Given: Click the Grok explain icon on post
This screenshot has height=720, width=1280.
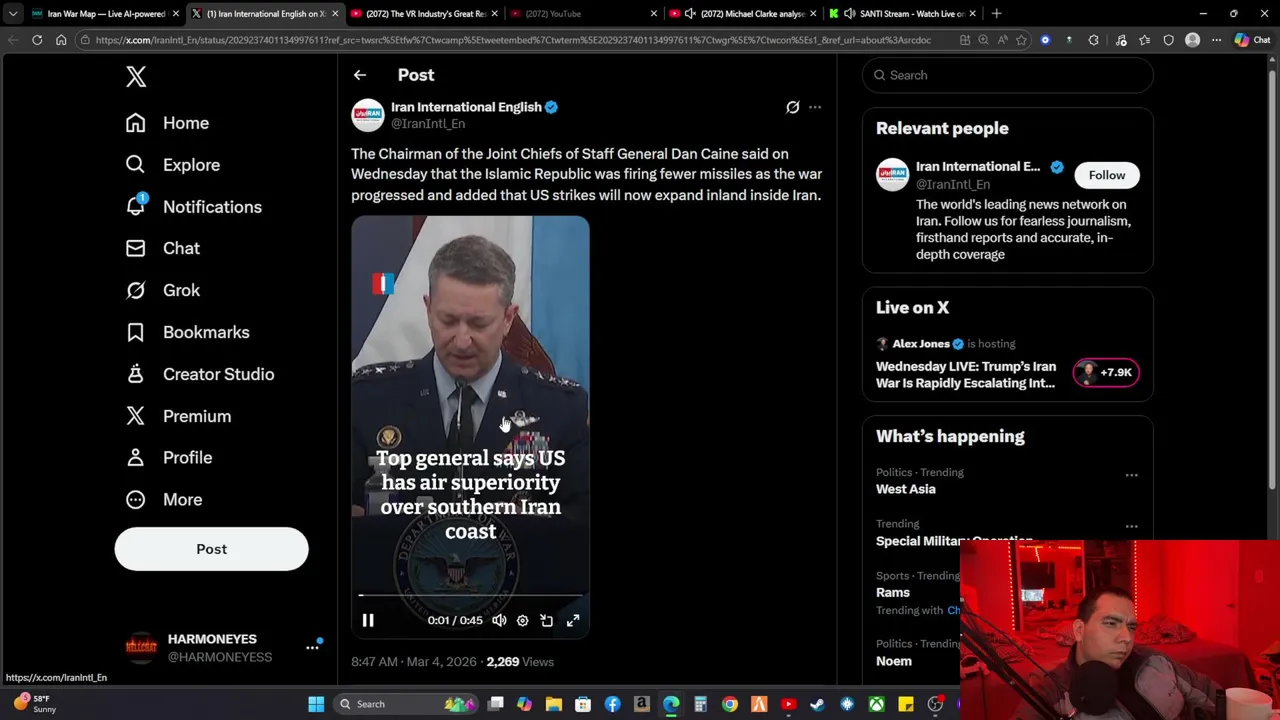Looking at the screenshot, I should pyautogui.click(x=792, y=107).
